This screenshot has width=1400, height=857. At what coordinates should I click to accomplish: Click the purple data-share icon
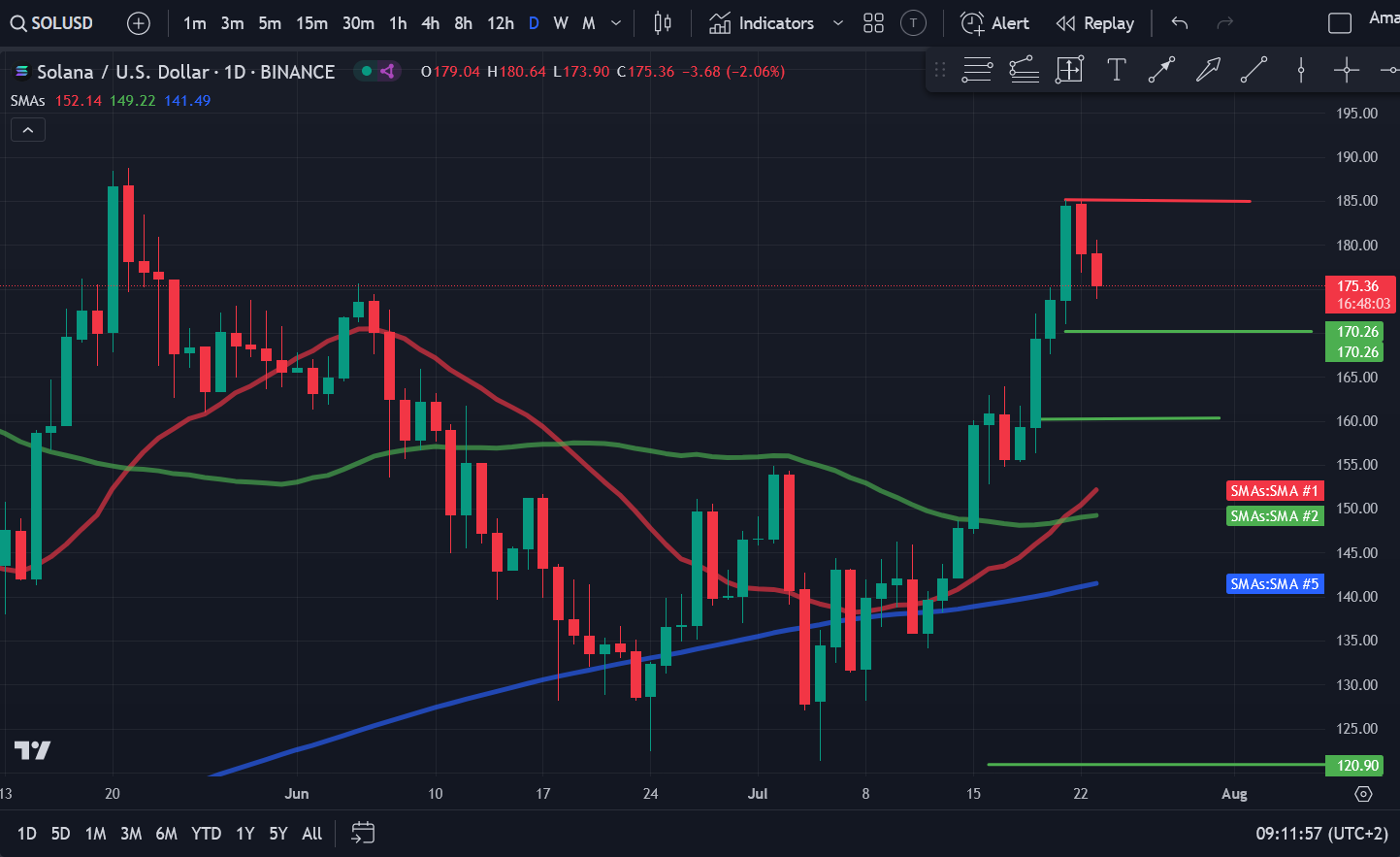click(387, 71)
